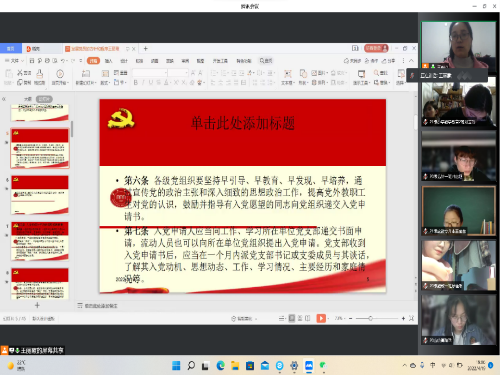Click the Italic formatting icon
The width and height of the screenshot is (500, 375).
point(143,82)
